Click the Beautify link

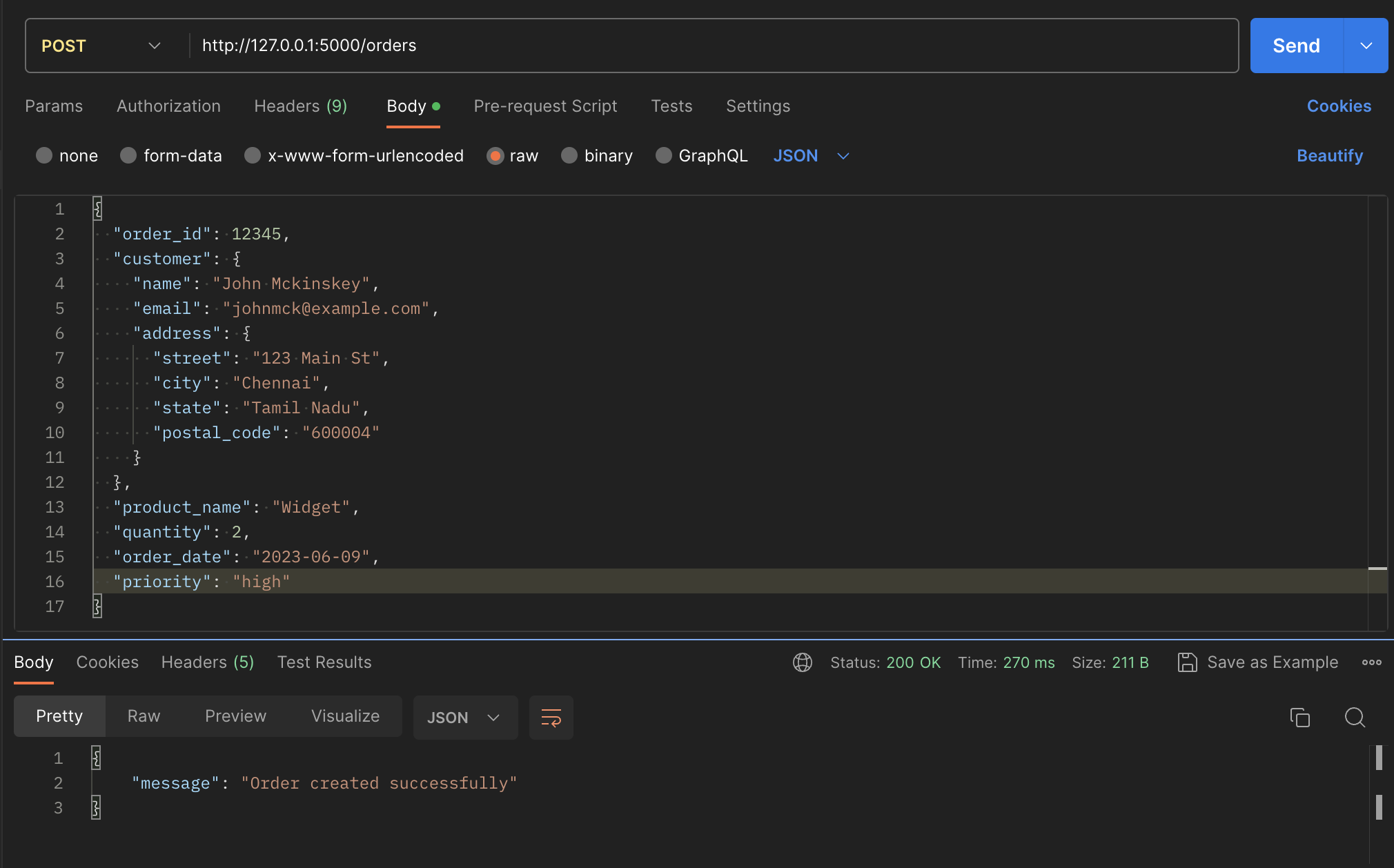[1329, 156]
